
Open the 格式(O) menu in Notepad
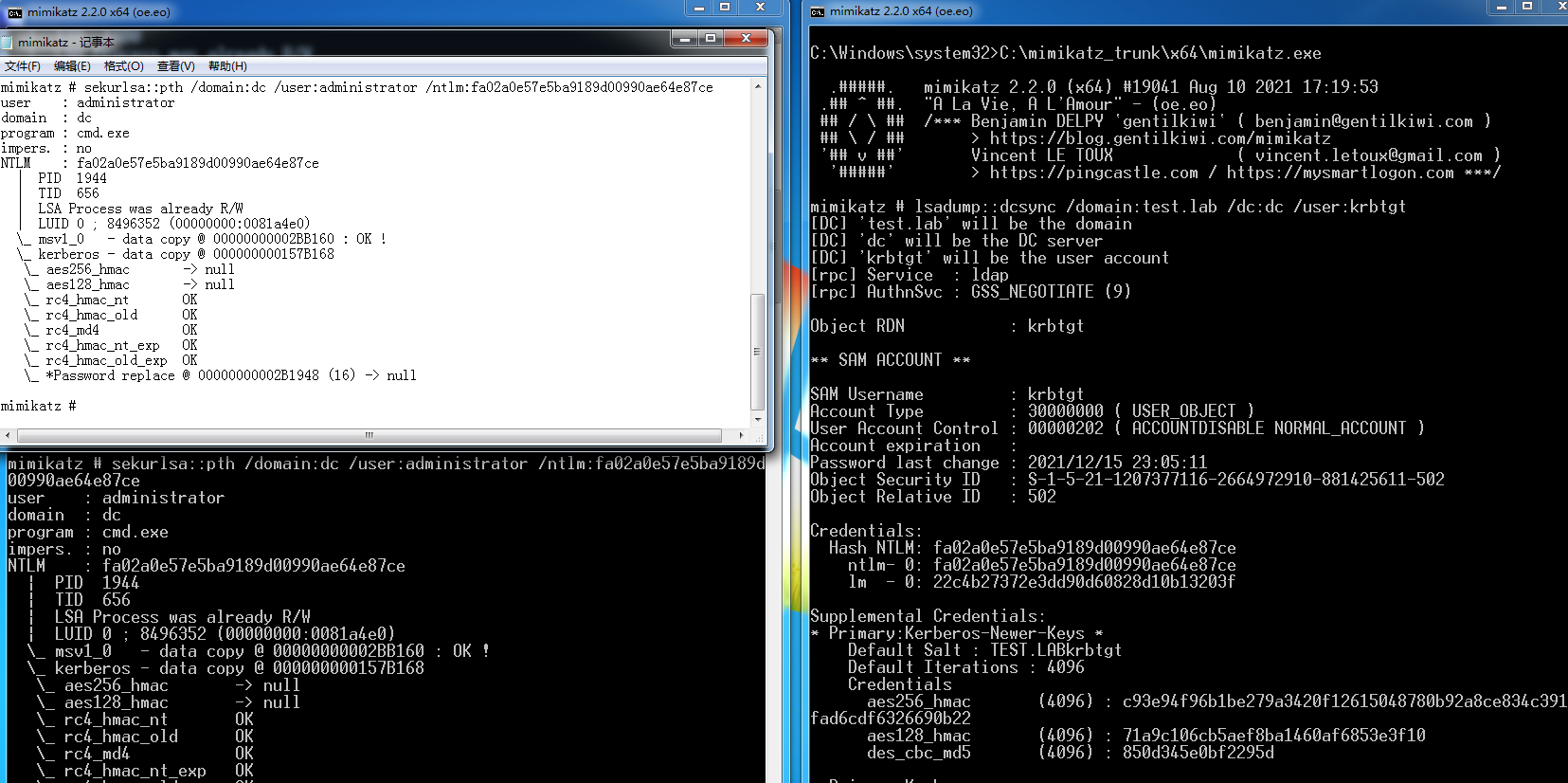click(123, 66)
